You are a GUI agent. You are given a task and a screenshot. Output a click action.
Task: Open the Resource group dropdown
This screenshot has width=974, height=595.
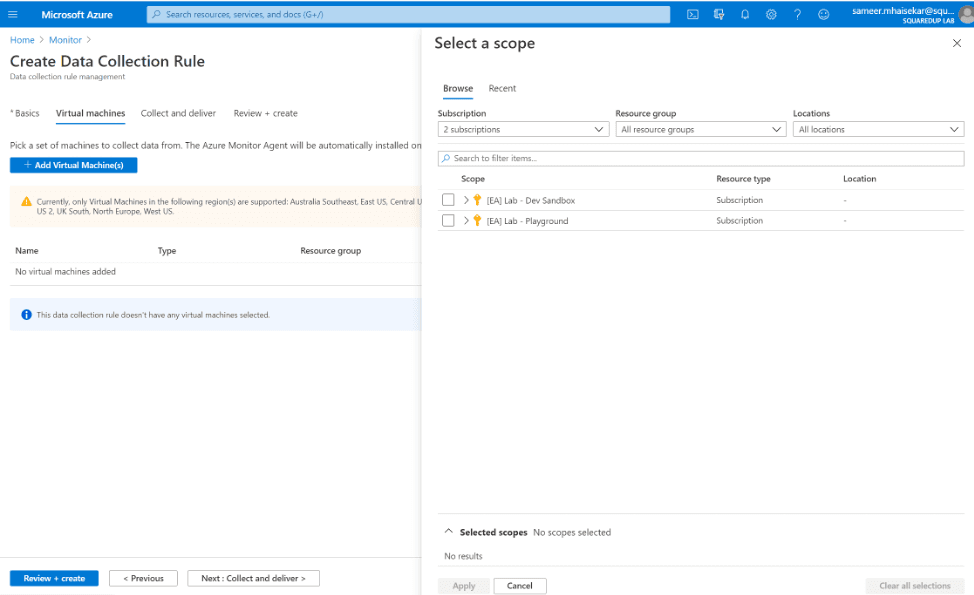[x=701, y=130]
